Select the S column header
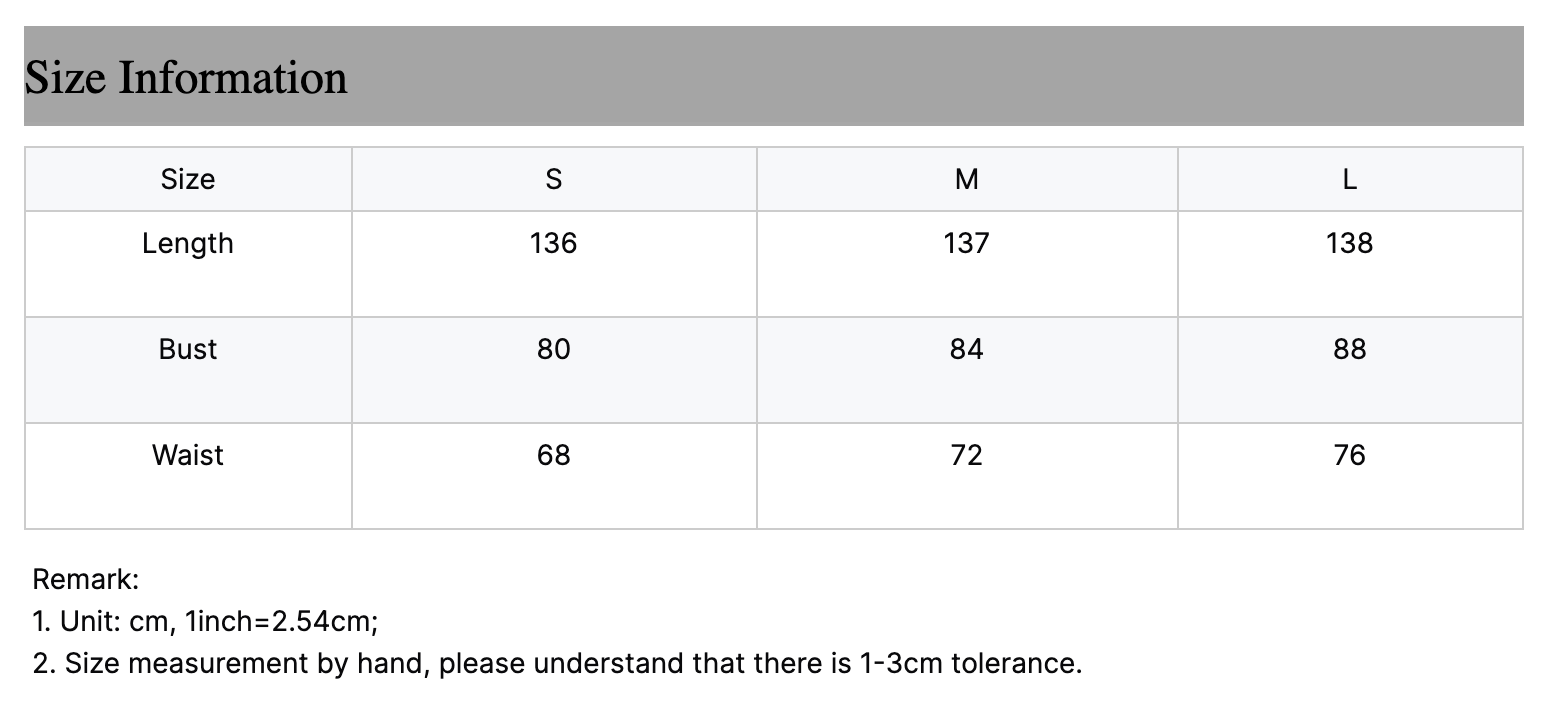The height and width of the screenshot is (704, 1556). tap(554, 179)
